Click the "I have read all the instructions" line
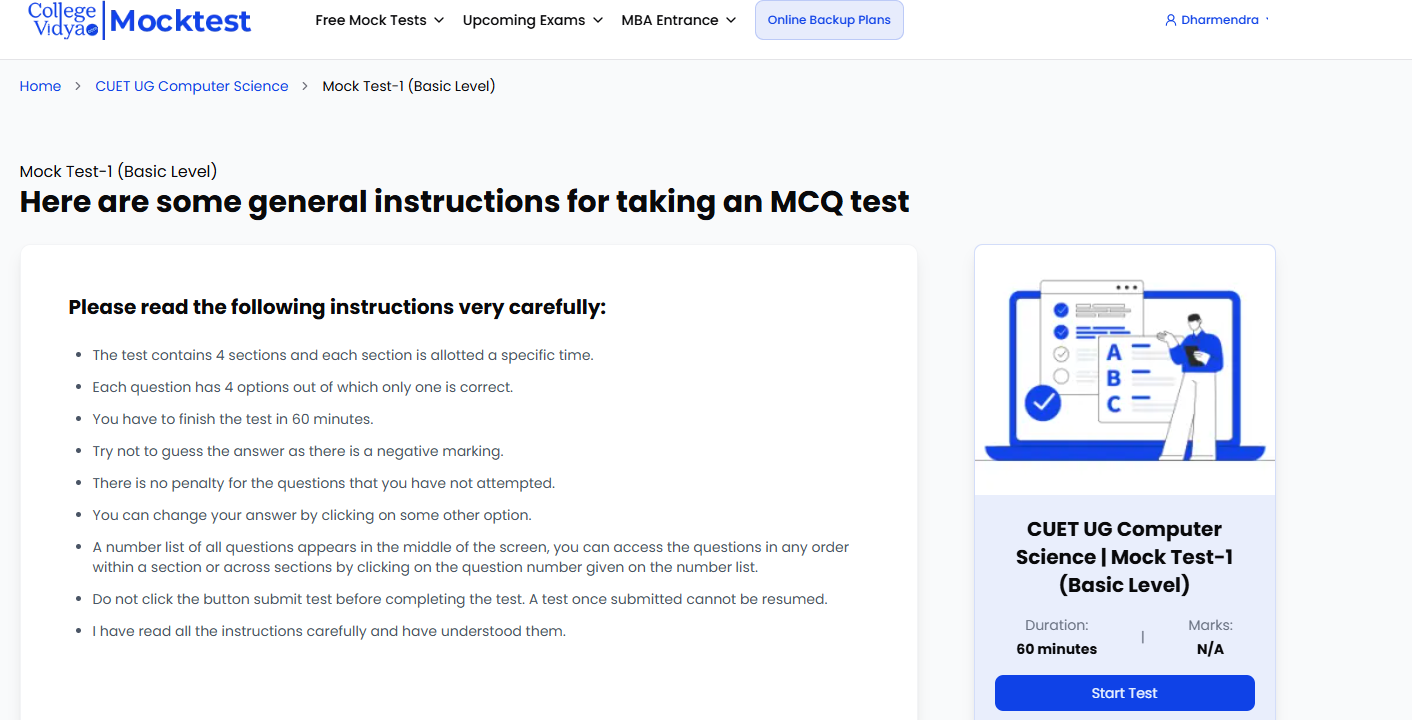Viewport: 1412px width, 720px height. tap(329, 631)
